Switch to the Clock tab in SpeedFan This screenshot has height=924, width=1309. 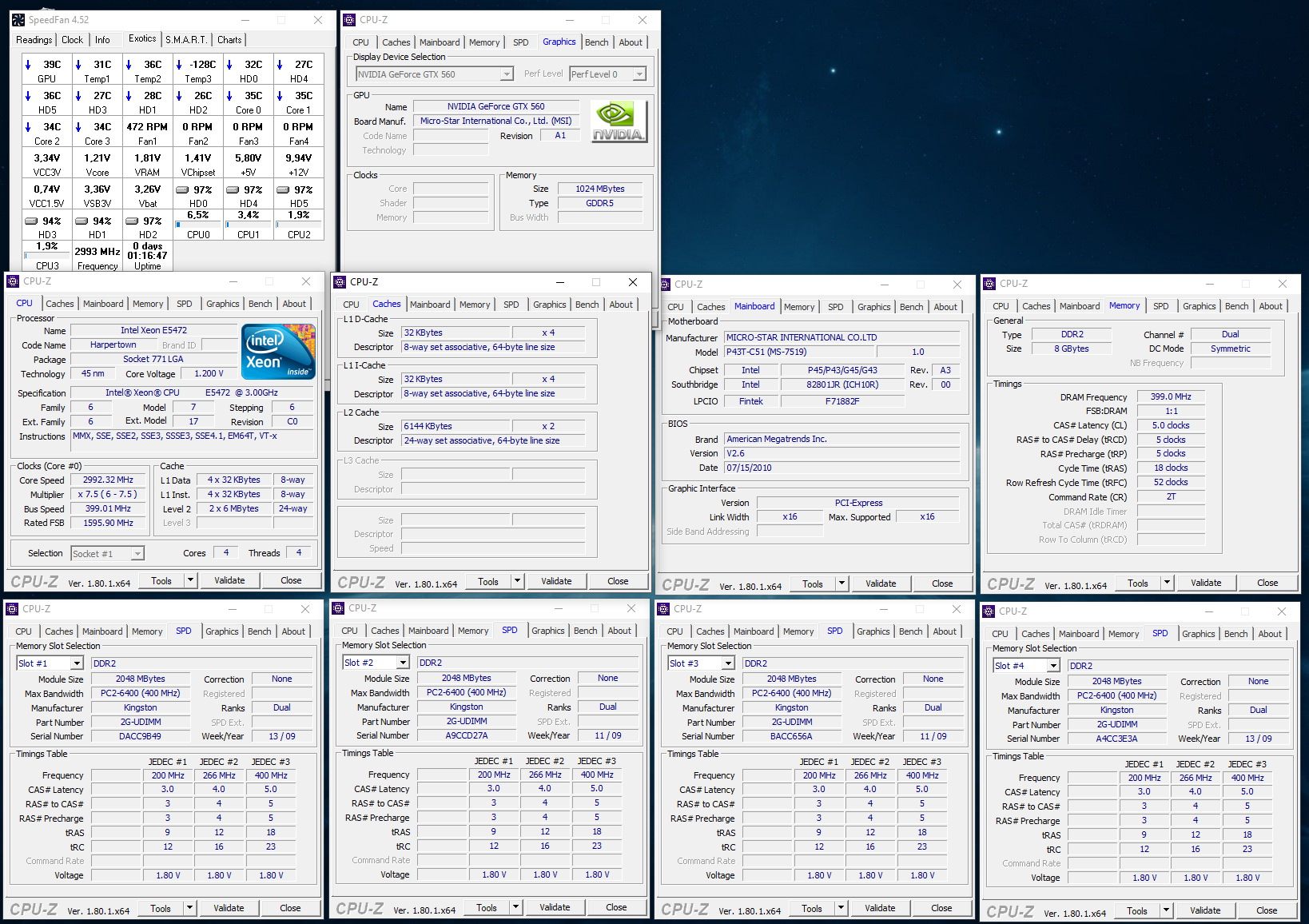[73, 40]
